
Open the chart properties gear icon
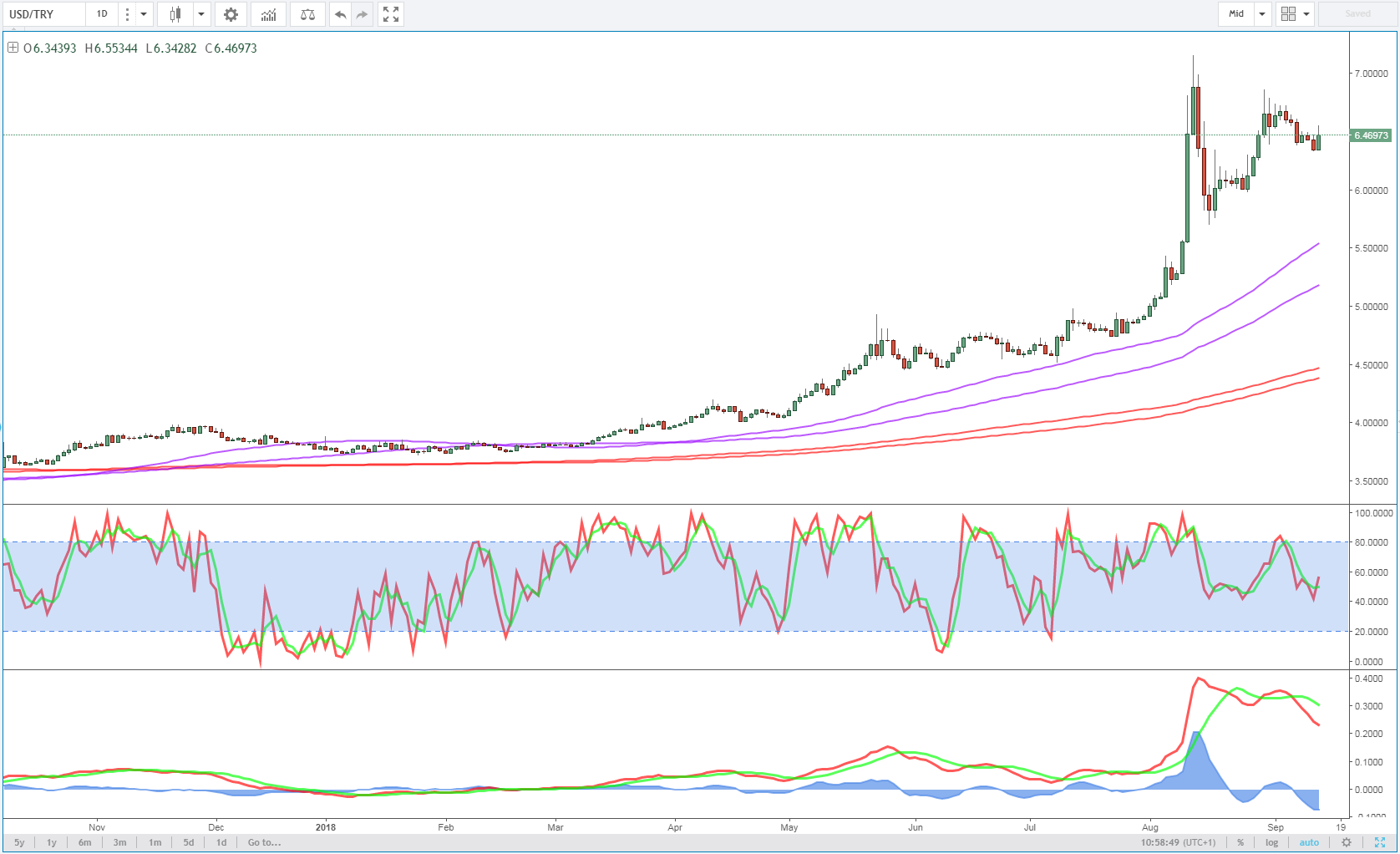[231, 14]
